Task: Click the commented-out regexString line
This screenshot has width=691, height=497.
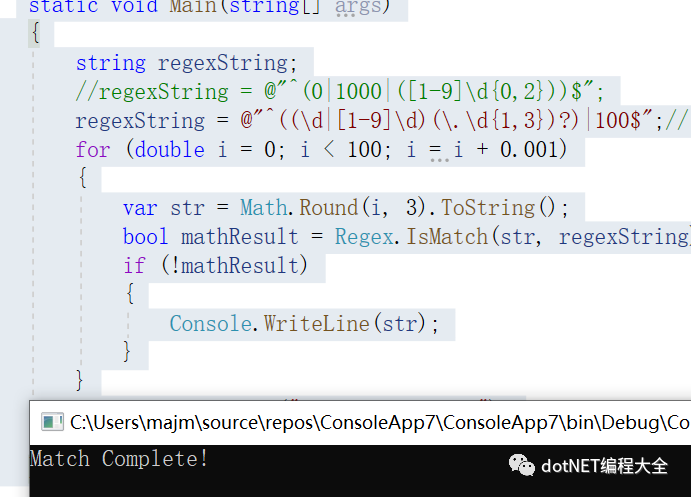Action: [339, 92]
